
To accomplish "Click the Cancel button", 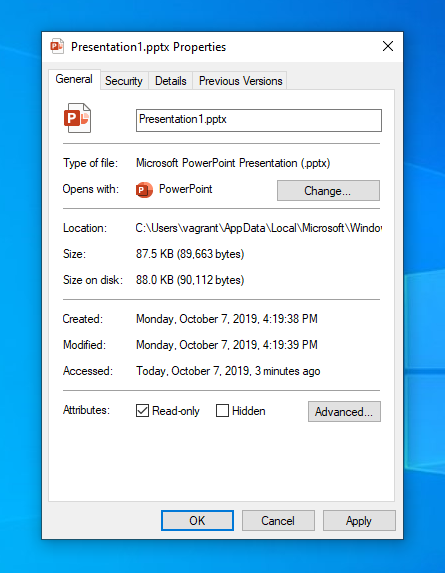I will point(278,520).
